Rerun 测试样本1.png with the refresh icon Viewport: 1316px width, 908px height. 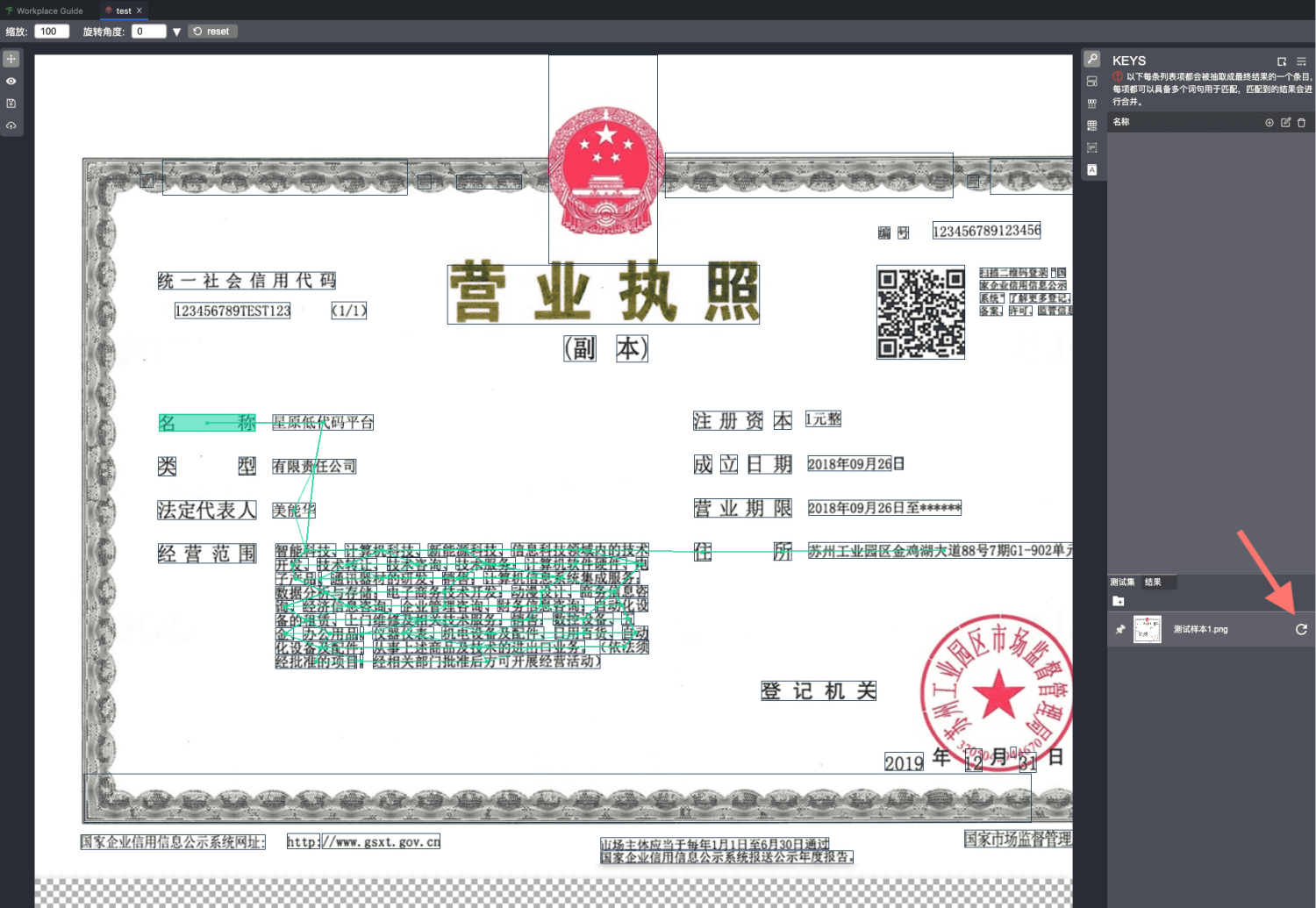click(1301, 629)
